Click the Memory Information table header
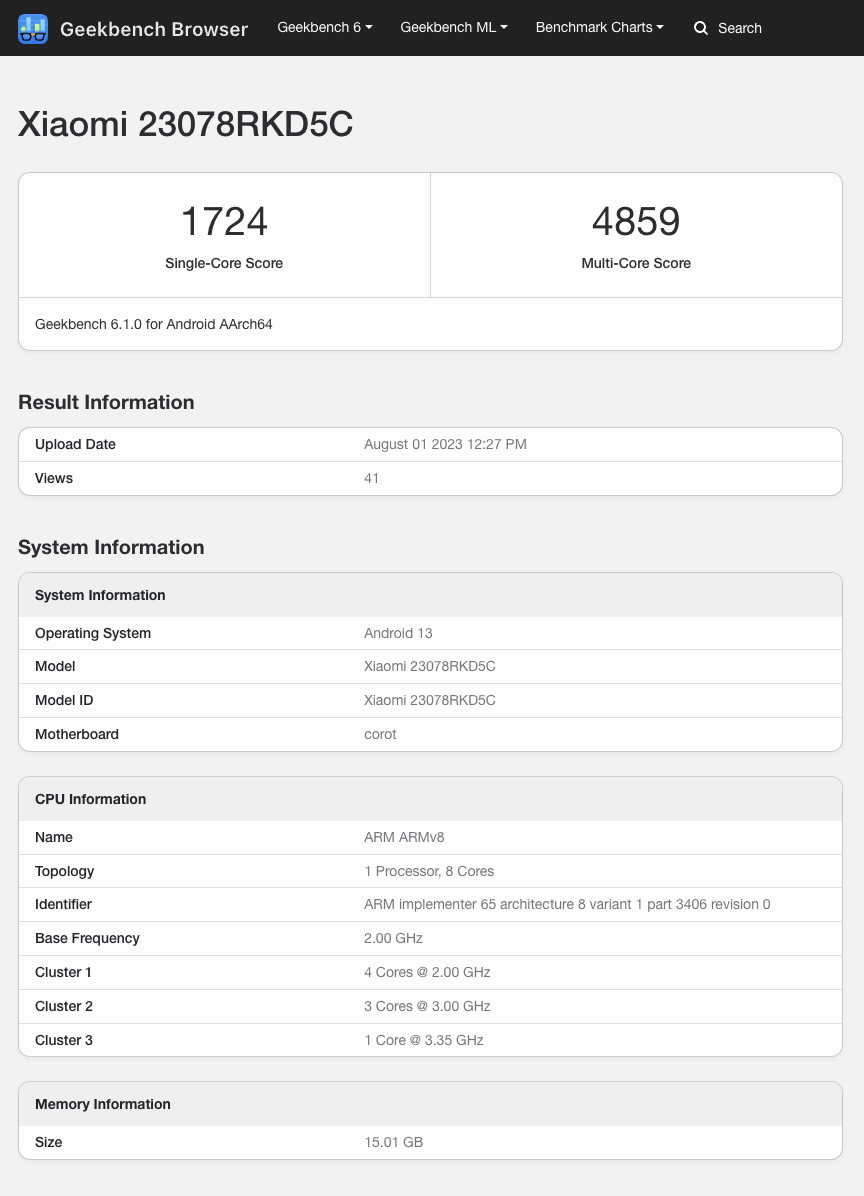The height and width of the screenshot is (1196, 864). pos(430,1104)
